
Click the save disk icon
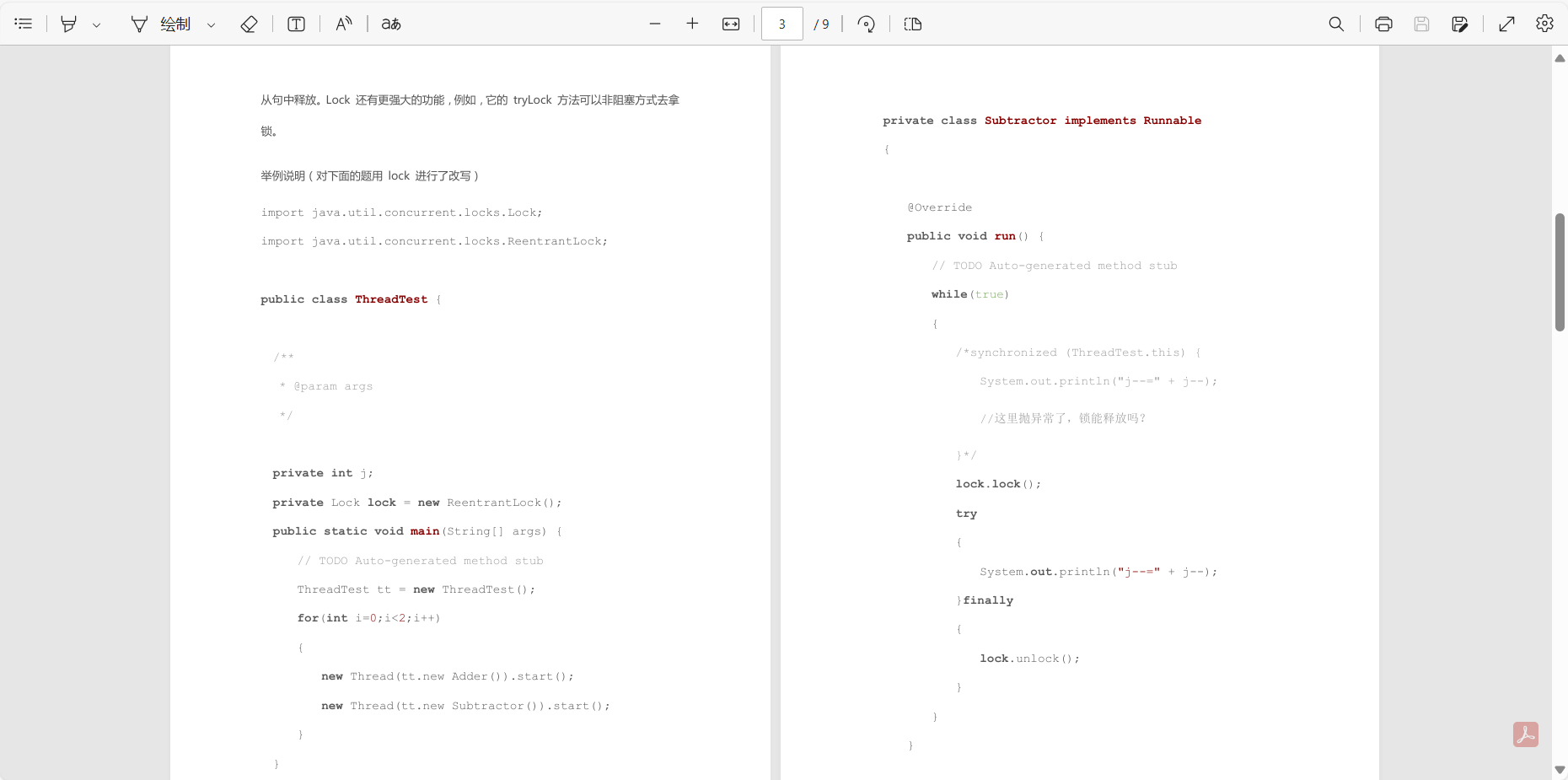pyautogui.click(x=1421, y=24)
